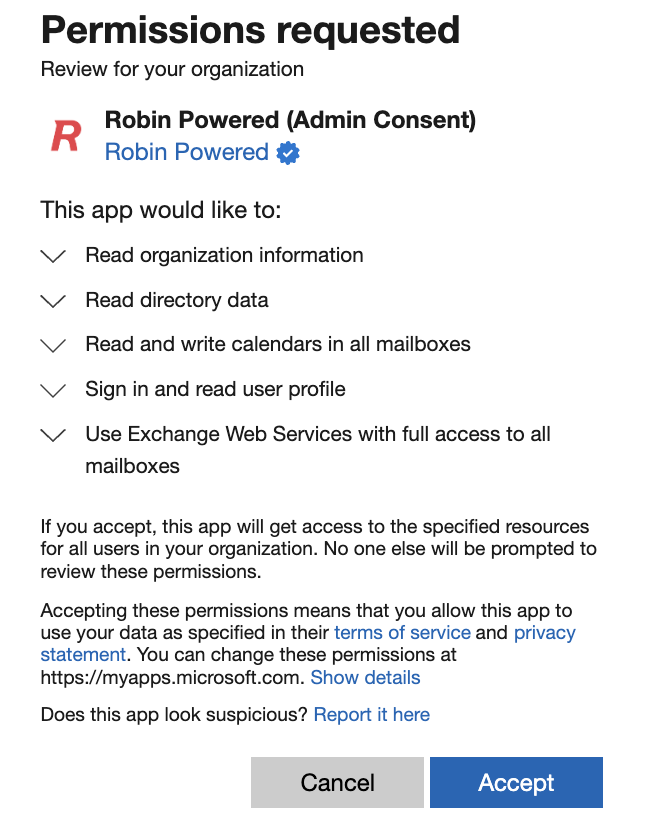The height and width of the screenshot is (826, 670).
Task: Select 'Use Exchange Web Services' permission text
Action: [318, 450]
